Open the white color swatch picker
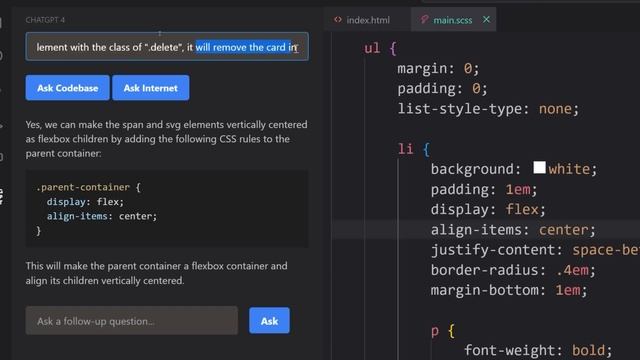Image resolution: width=640 pixels, height=360 pixels. coord(539,167)
